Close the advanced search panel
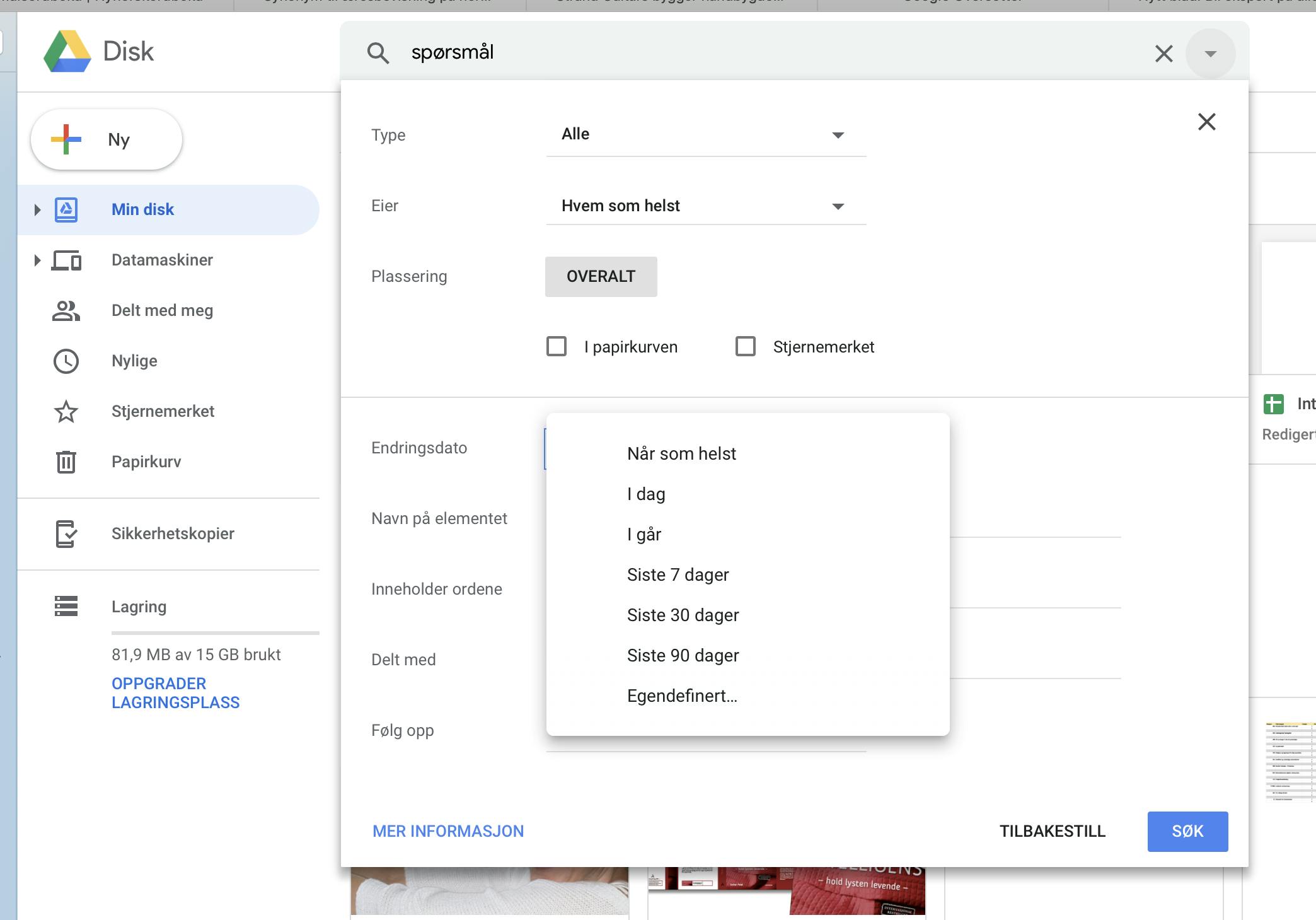1316x920 pixels. tap(1206, 122)
